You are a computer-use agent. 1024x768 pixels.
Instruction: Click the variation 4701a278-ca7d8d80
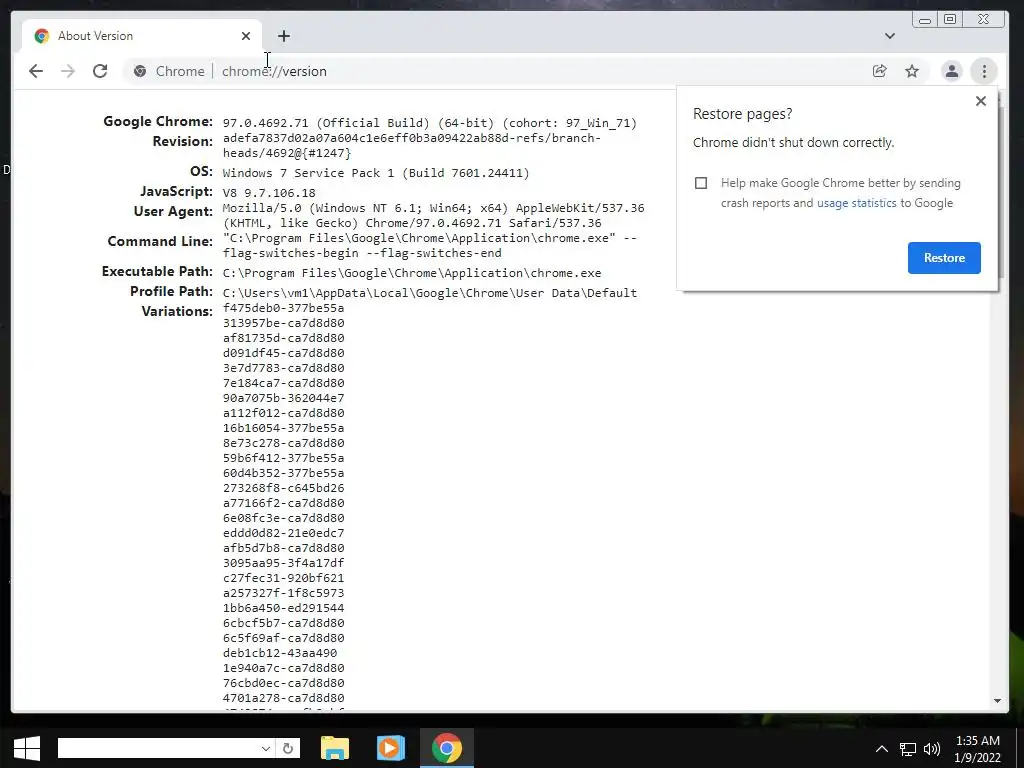pyautogui.click(x=283, y=698)
